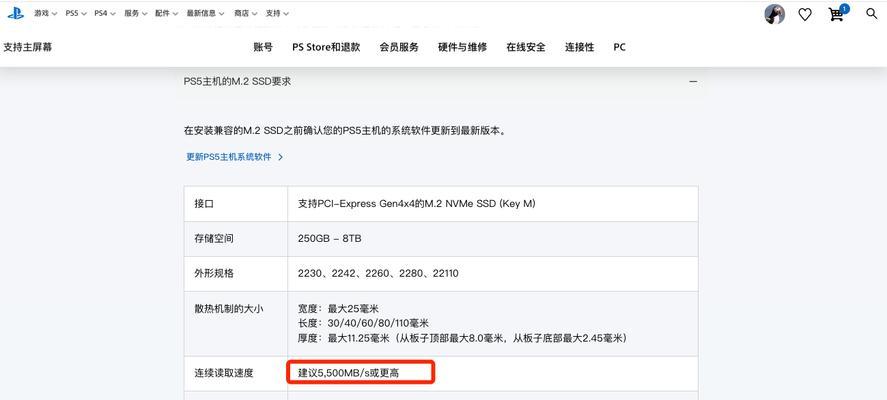
Task: Click the 宽度：最大25毫米 line
Action: click(338, 309)
